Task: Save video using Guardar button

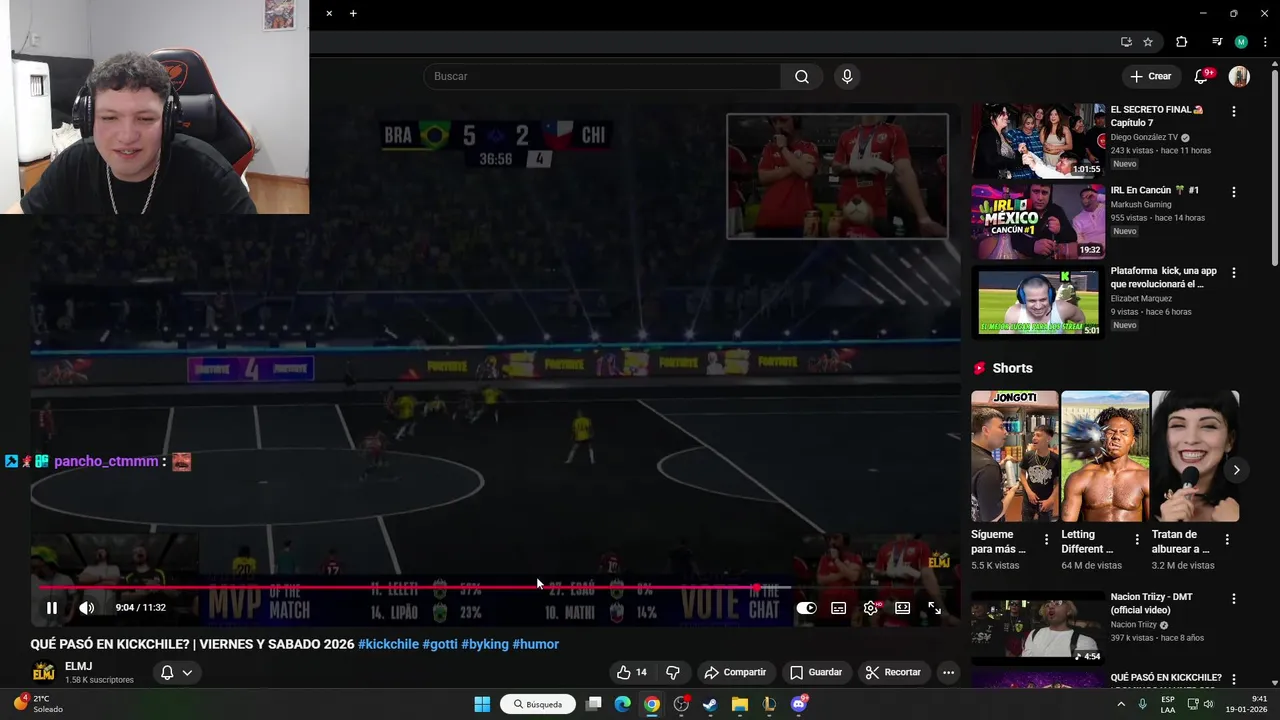Action: click(816, 672)
